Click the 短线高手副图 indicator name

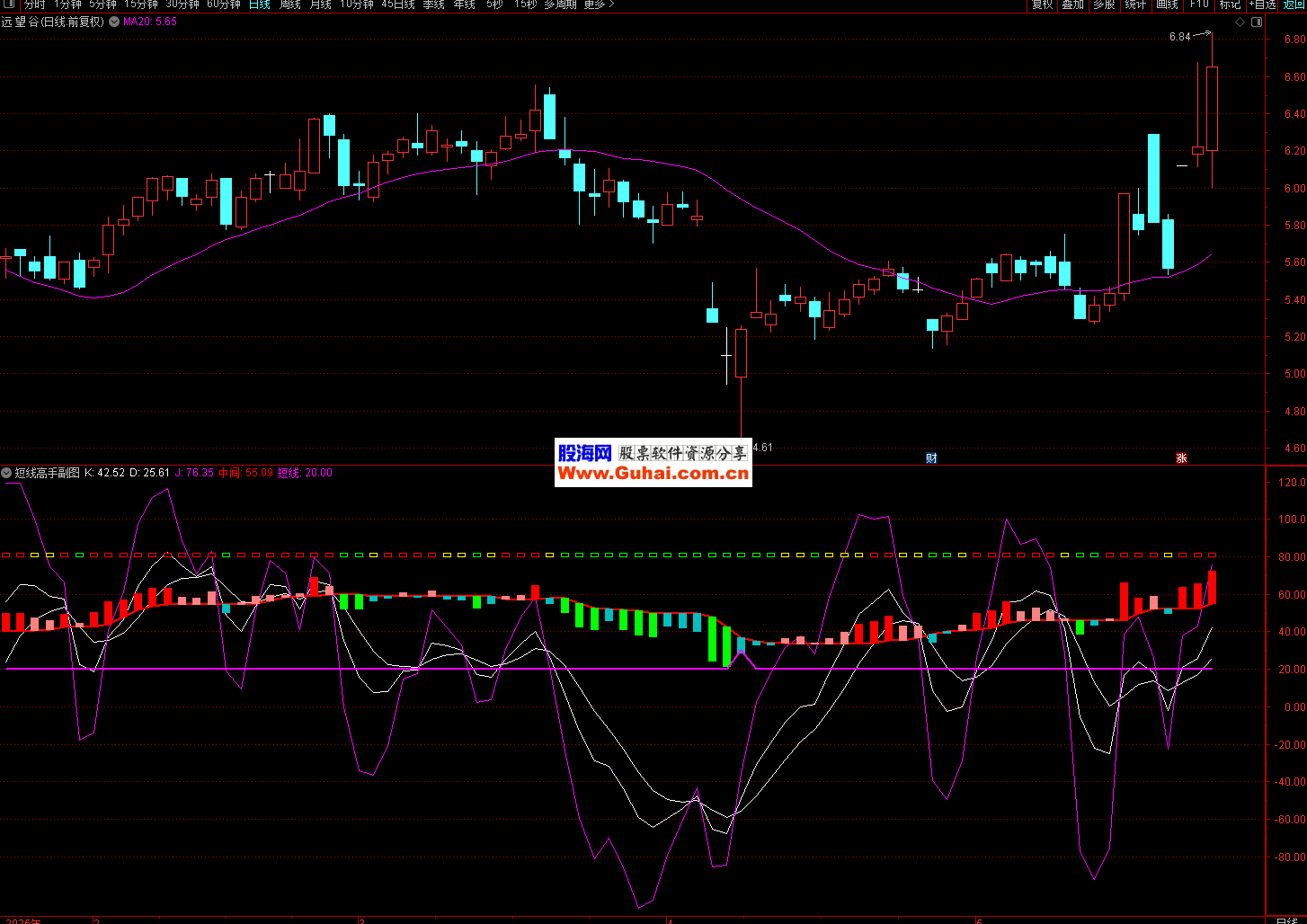click(48, 473)
